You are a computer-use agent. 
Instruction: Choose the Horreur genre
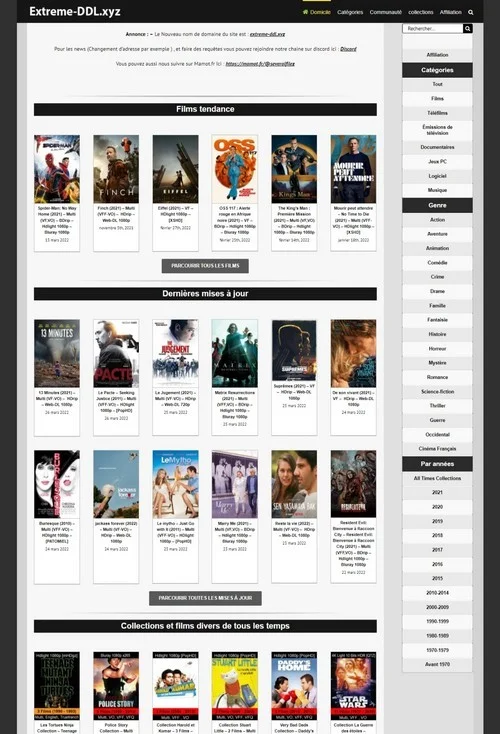tap(437, 349)
